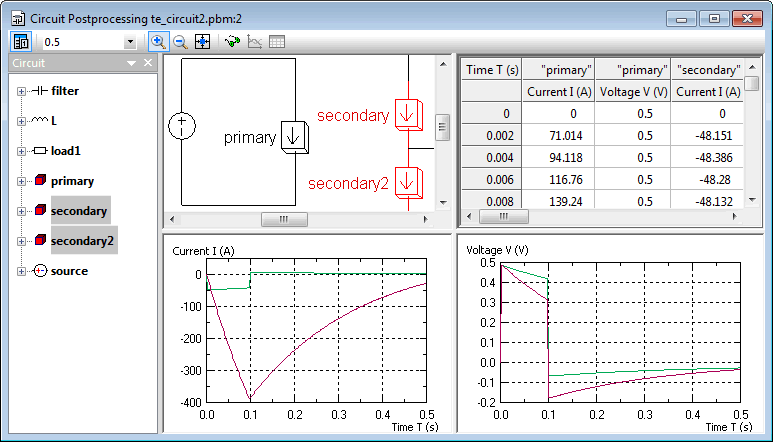Toggle the time plot graph icon

pyautogui.click(x=254, y=42)
